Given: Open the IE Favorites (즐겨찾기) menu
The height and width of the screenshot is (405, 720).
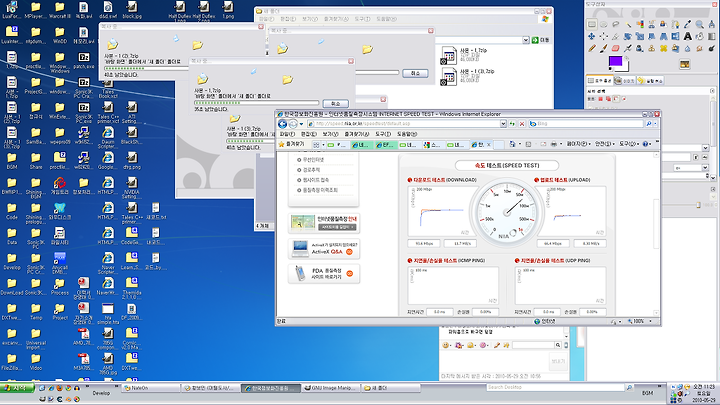Looking at the screenshot, I should [357, 134].
